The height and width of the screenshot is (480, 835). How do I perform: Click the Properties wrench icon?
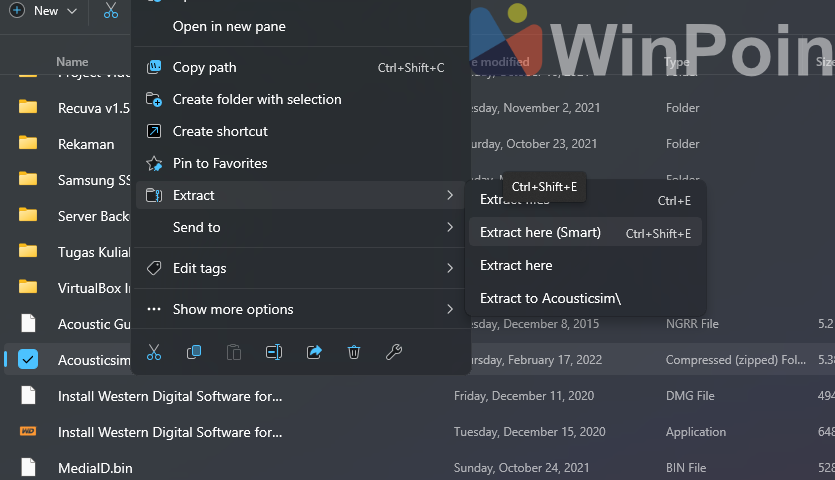(x=394, y=352)
